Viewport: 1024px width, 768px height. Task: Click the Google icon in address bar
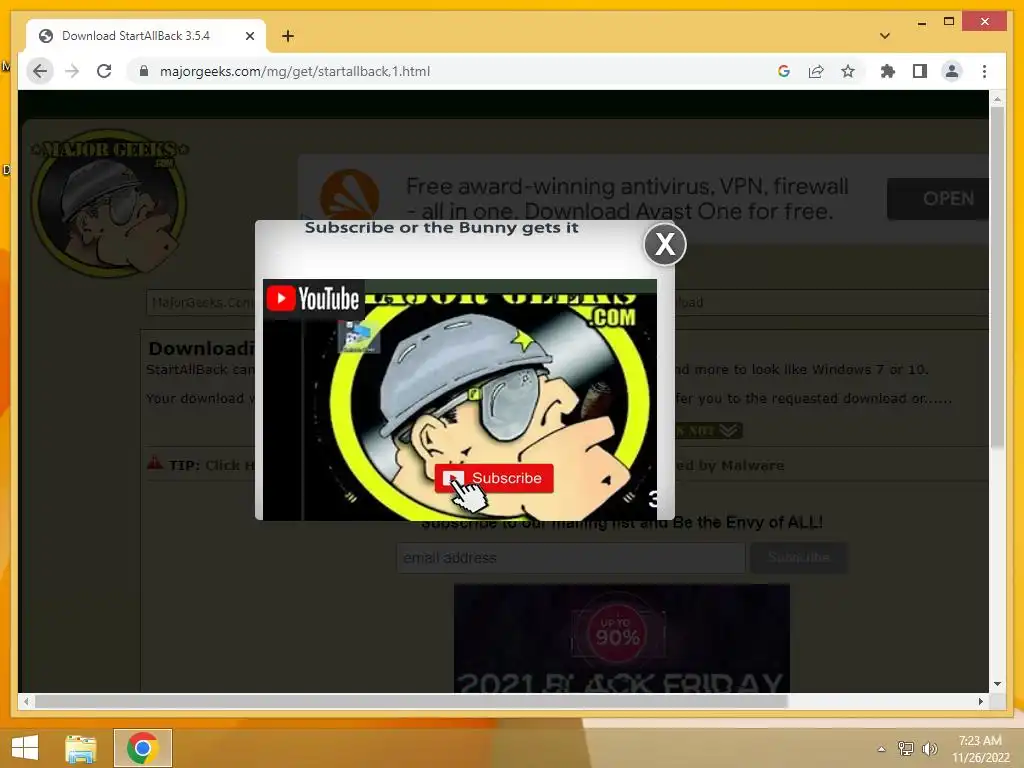coord(784,71)
